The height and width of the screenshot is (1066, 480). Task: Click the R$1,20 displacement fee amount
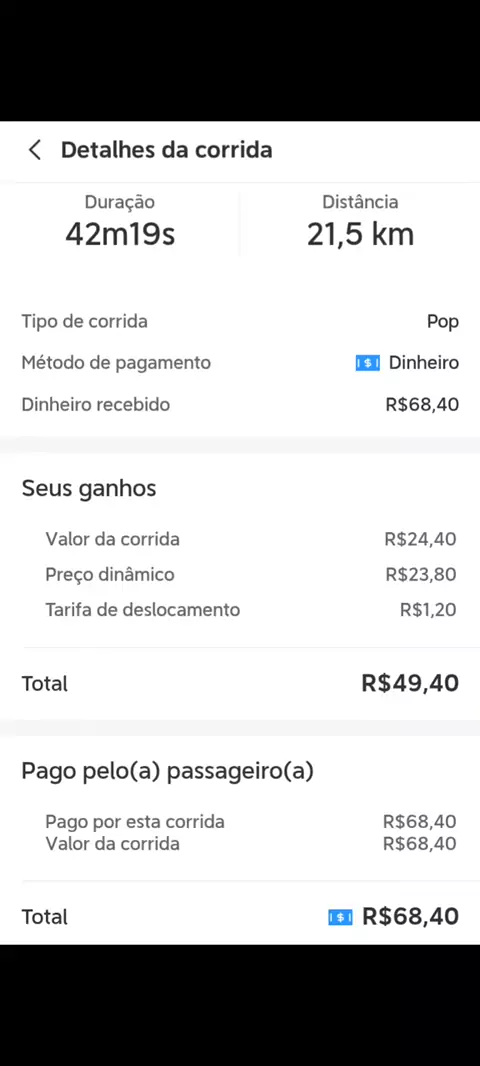tap(428, 610)
